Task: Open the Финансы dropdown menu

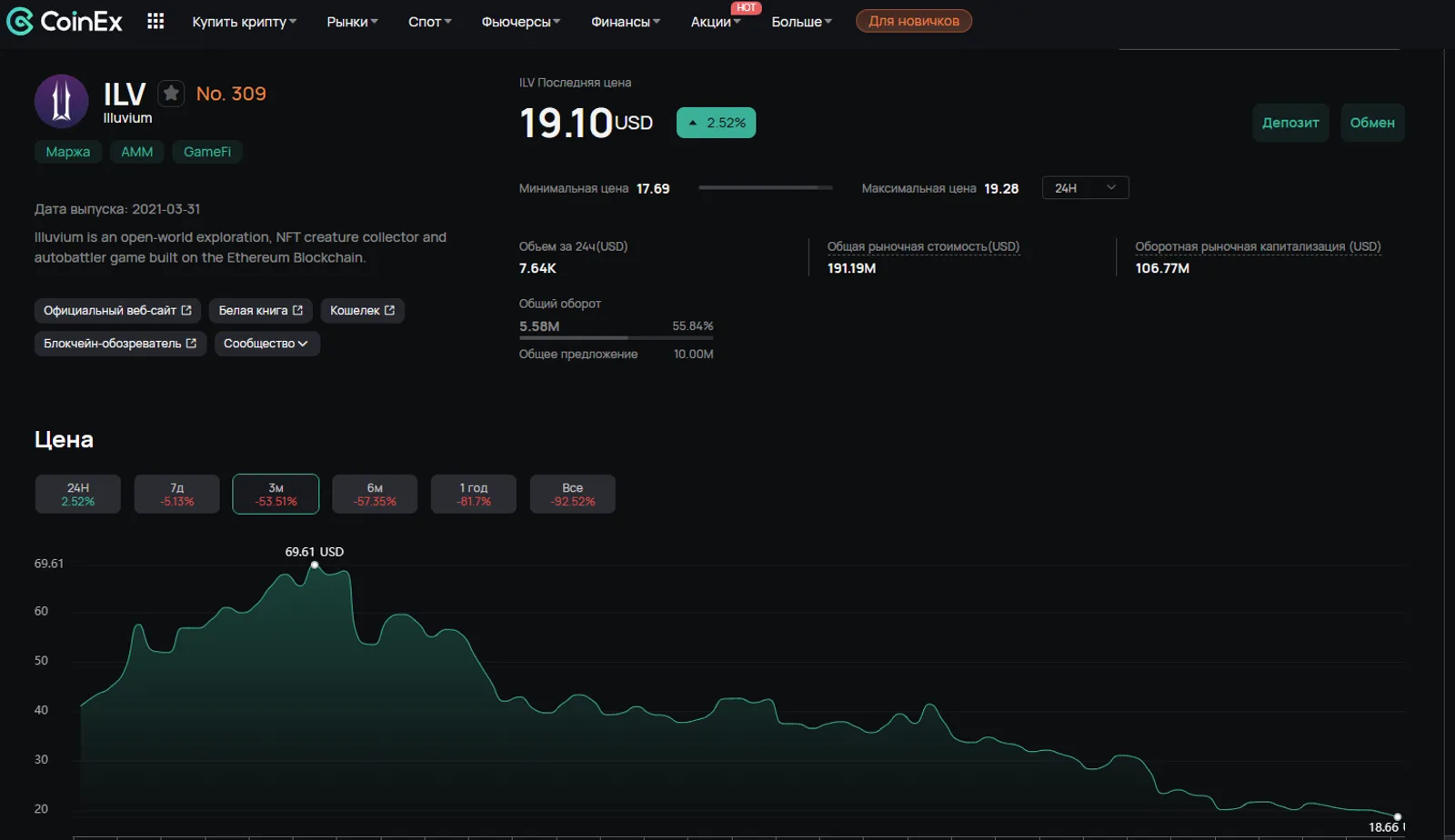Action: (626, 22)
